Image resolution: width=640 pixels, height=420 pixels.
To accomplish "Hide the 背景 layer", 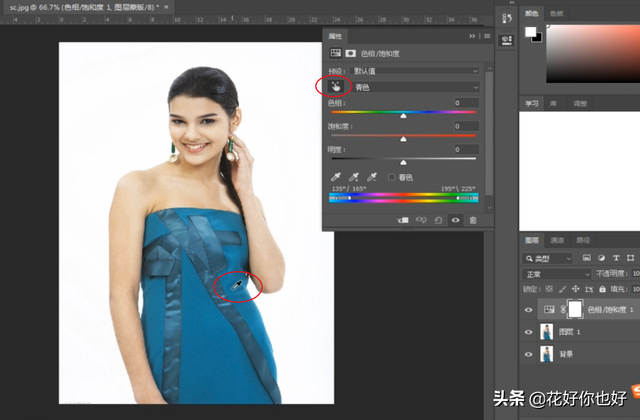I will point(528,354).
